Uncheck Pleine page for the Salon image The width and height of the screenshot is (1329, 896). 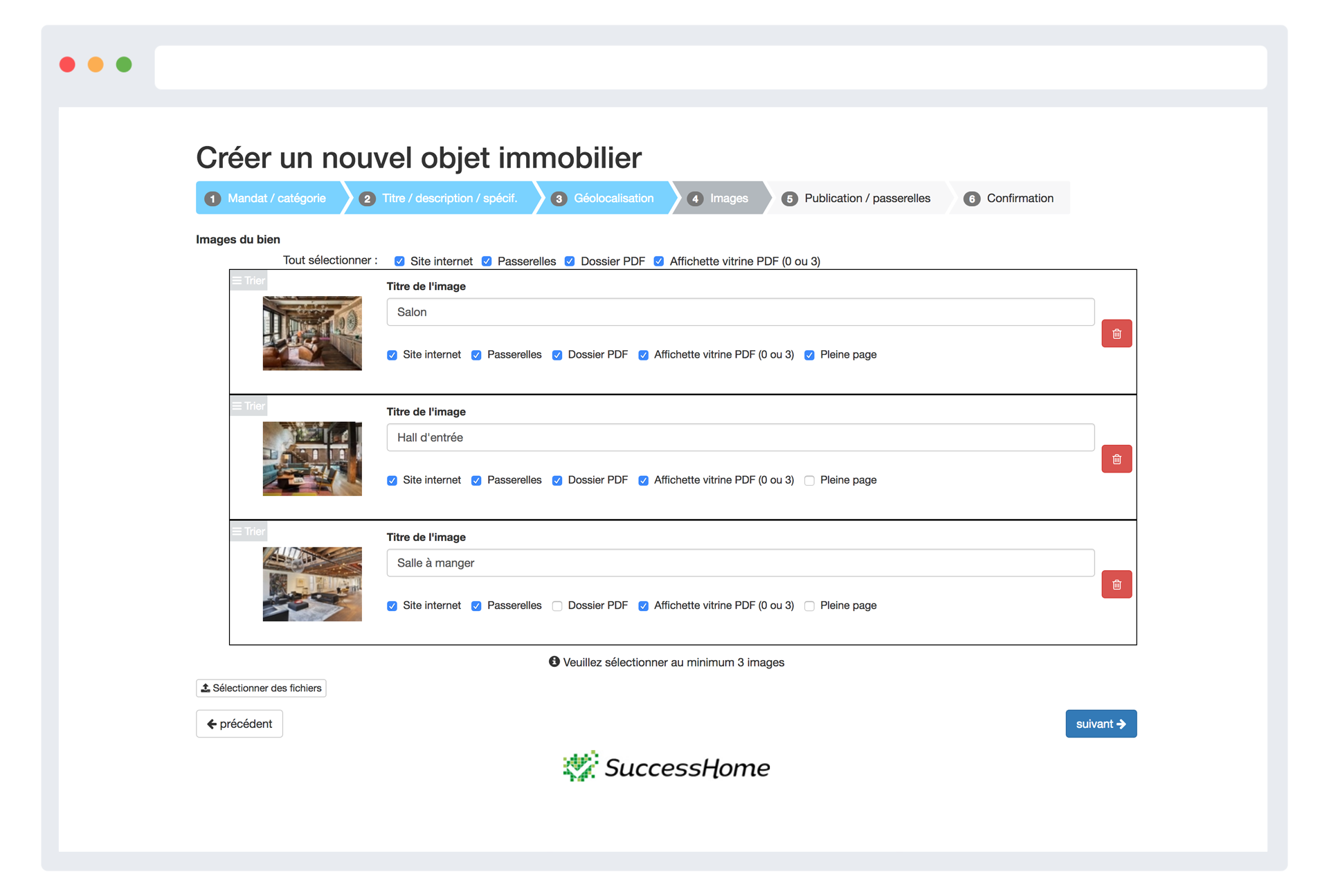point(809,355)
